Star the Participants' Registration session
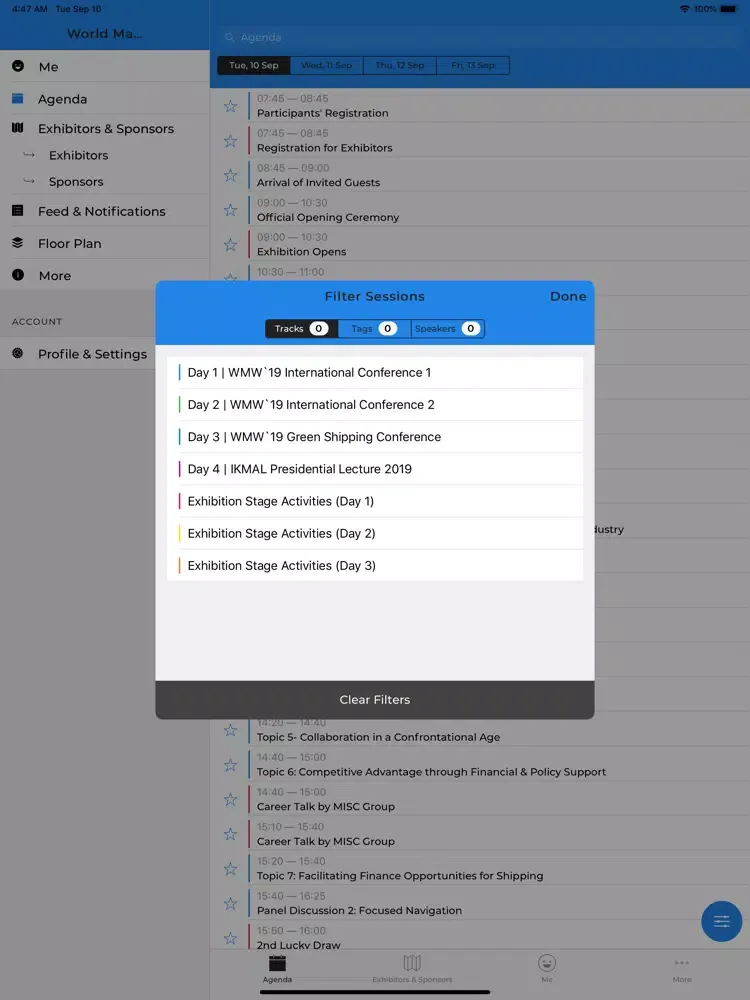Viewport: 750px width, 1000px height. [230, 106]
